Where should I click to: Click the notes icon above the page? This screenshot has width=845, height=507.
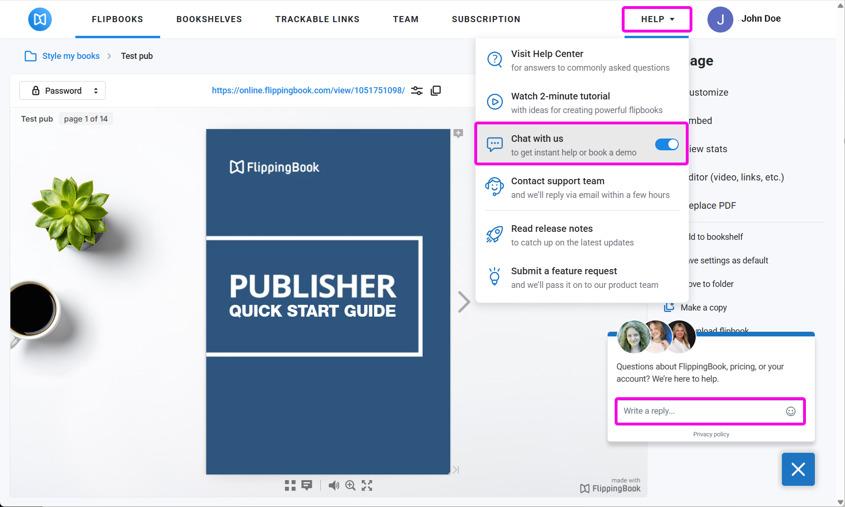[458, 133]
